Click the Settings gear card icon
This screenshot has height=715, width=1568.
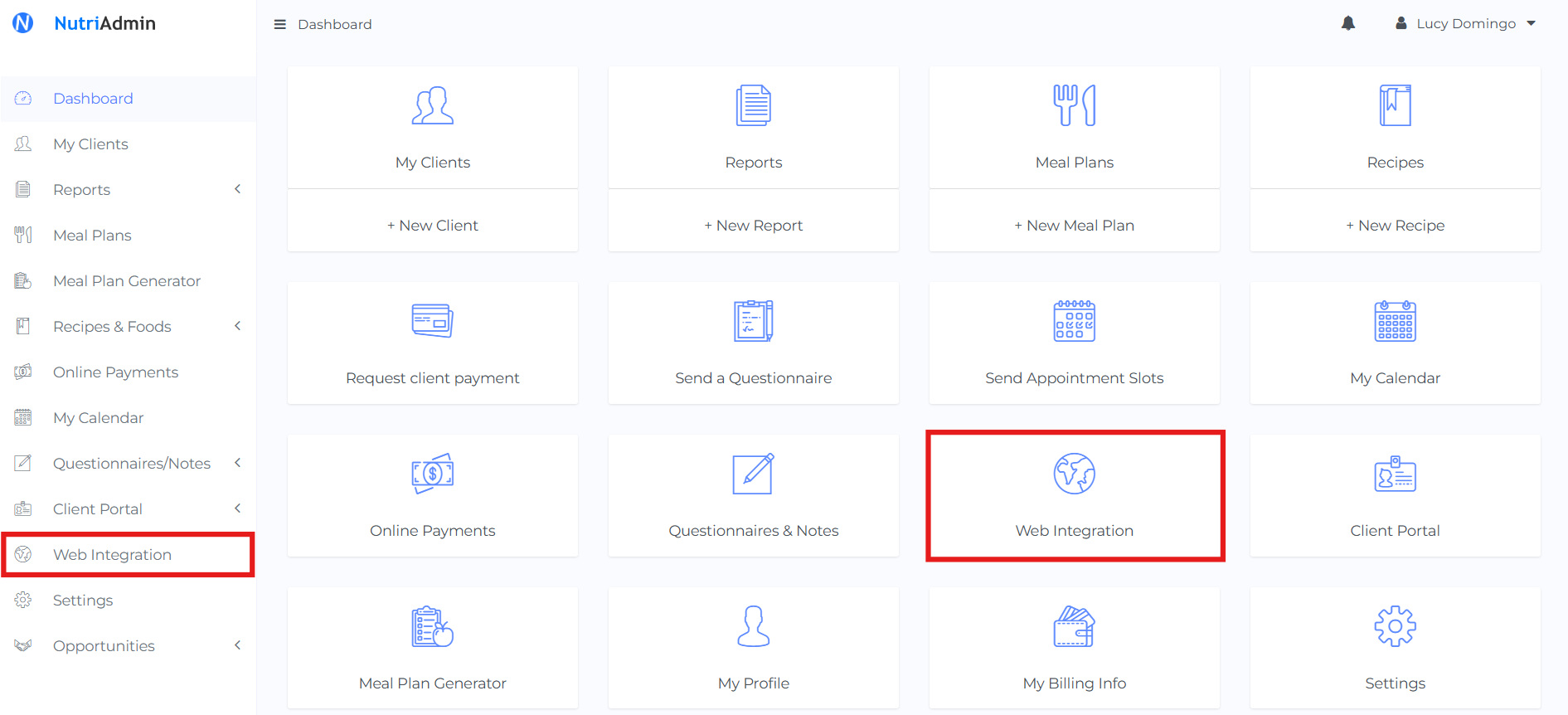click(1396, 626)
